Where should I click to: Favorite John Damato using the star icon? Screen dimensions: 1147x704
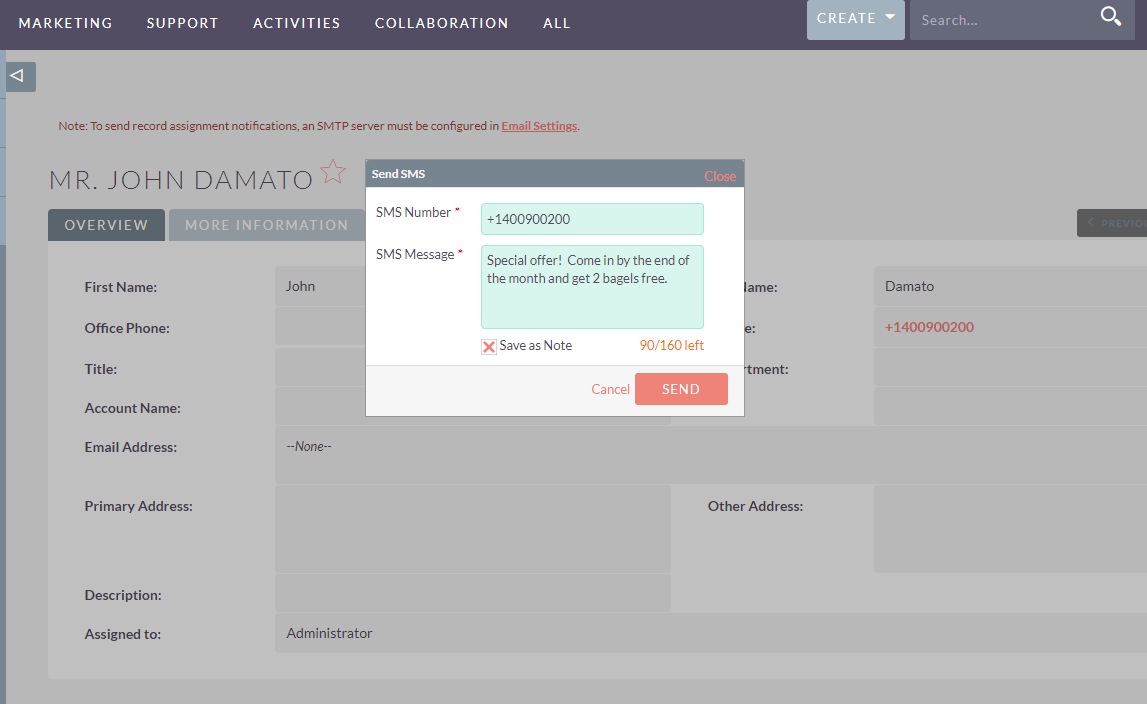(333, 172)
